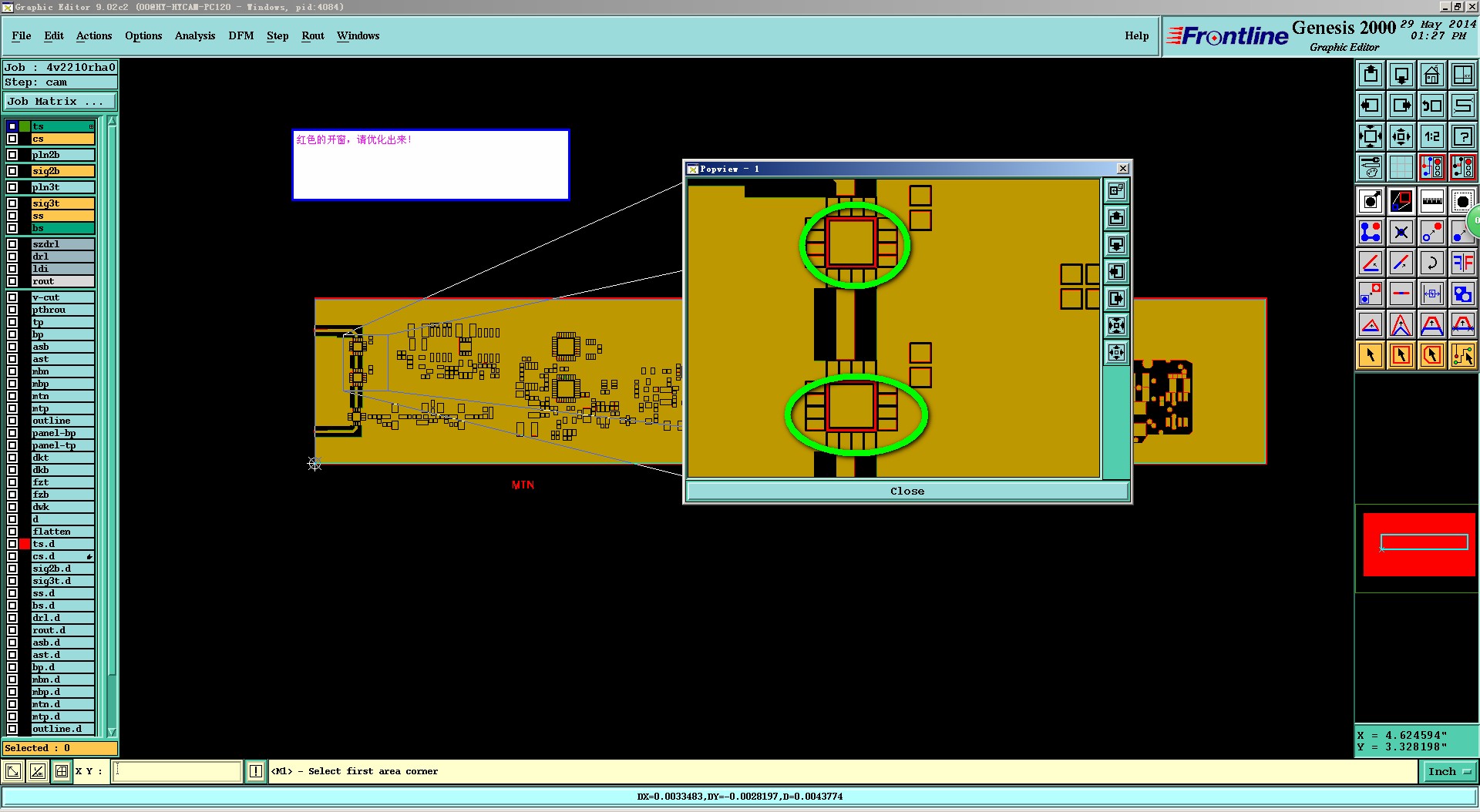Toggle the checkbox for layer drl
The width and height of the screenshot is (1480, 812).
(x=12, y=257)
